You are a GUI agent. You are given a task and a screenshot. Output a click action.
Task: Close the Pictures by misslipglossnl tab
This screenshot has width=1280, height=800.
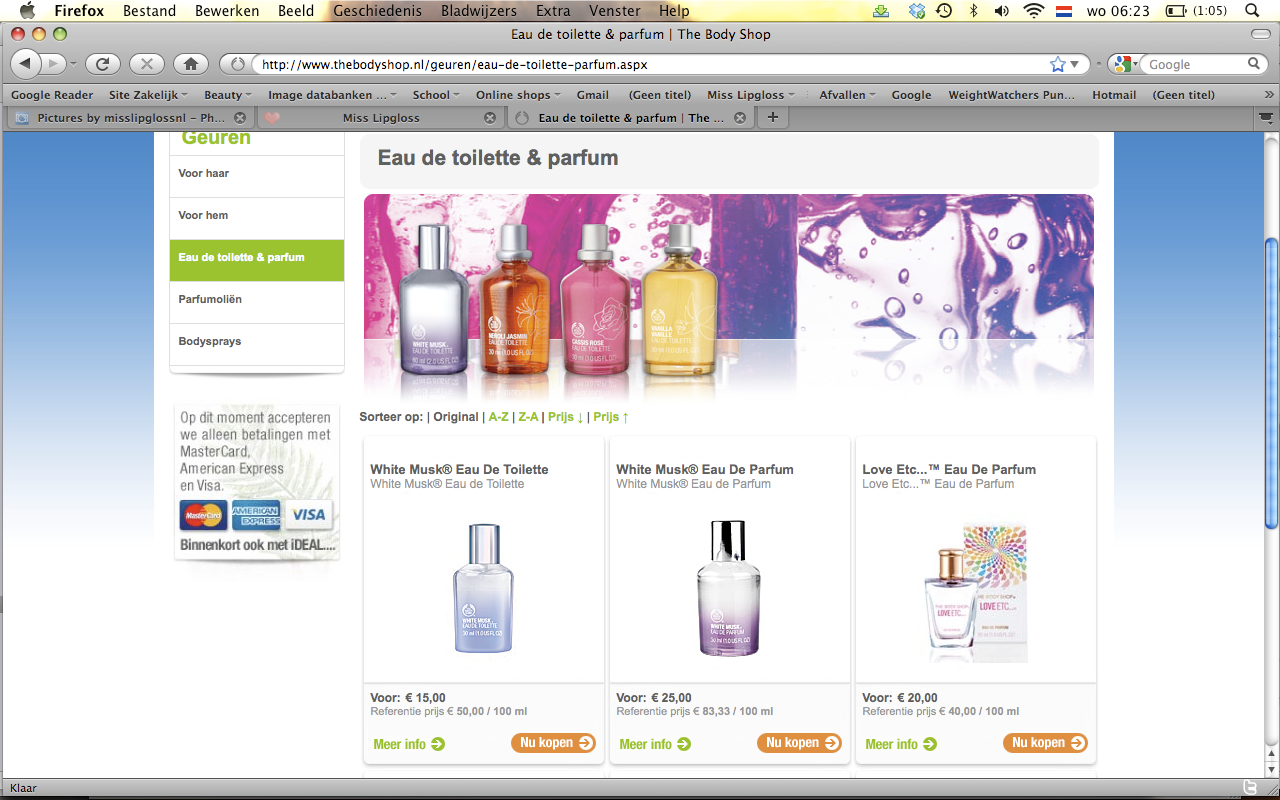(240, 118)
